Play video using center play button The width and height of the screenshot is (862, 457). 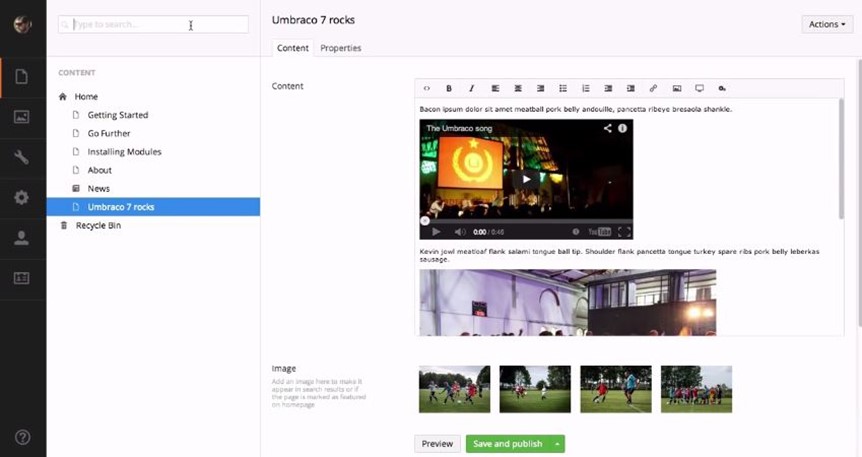tap(526, 179)
